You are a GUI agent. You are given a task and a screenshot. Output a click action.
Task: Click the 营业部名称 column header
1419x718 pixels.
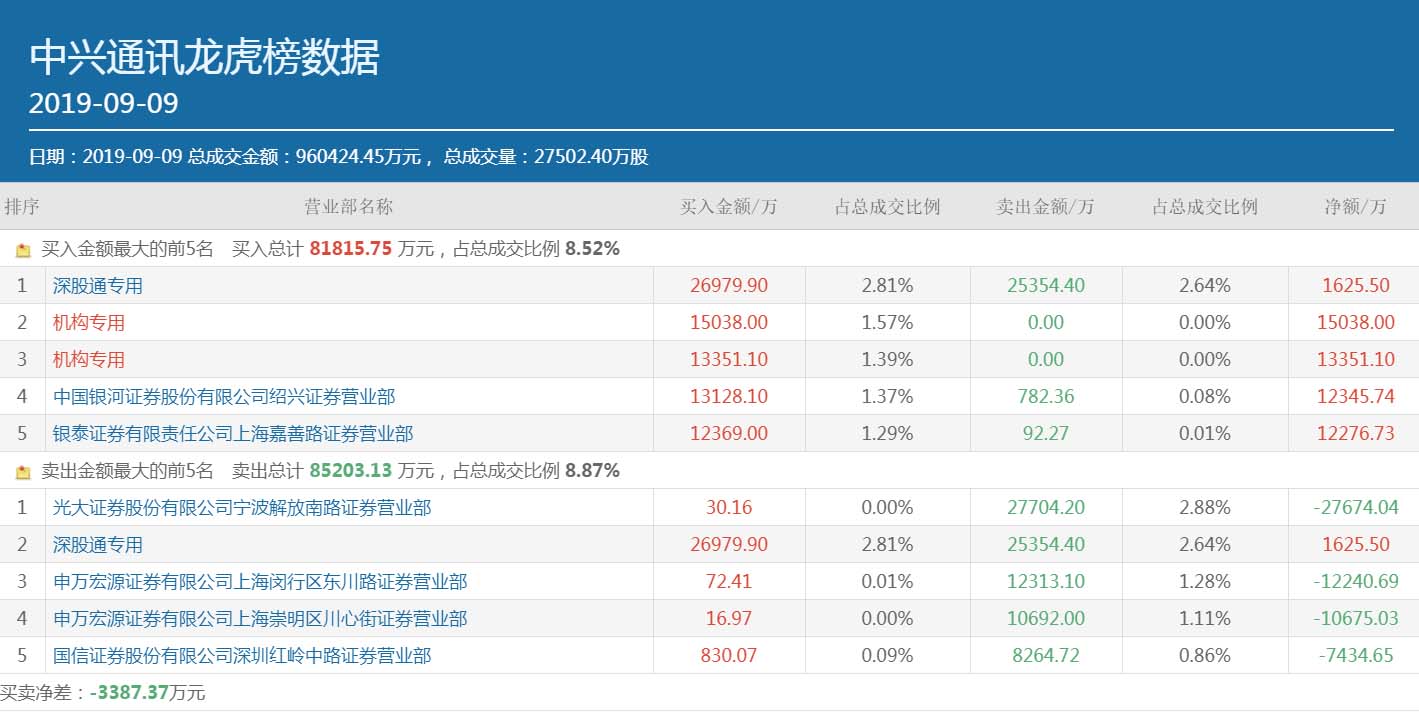(349, 207)
